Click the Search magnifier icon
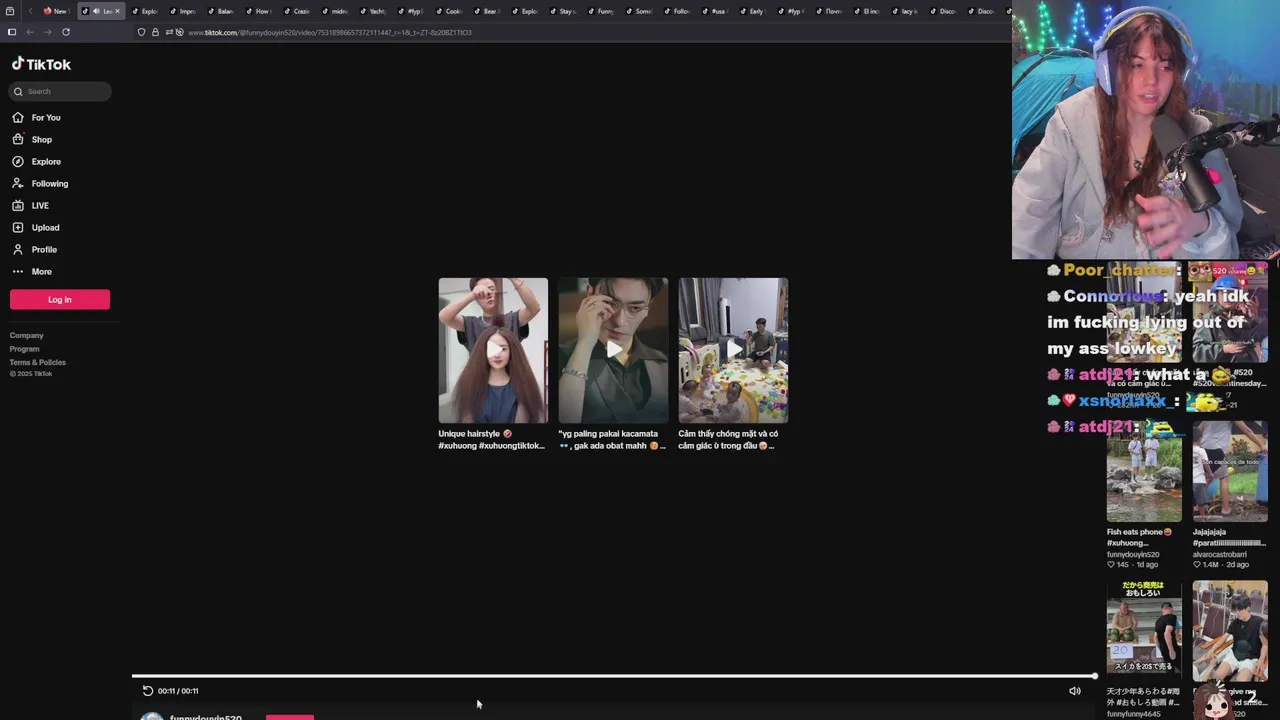Image resolution: width=1280 pixels, height=720 pixels. [18, 91]
